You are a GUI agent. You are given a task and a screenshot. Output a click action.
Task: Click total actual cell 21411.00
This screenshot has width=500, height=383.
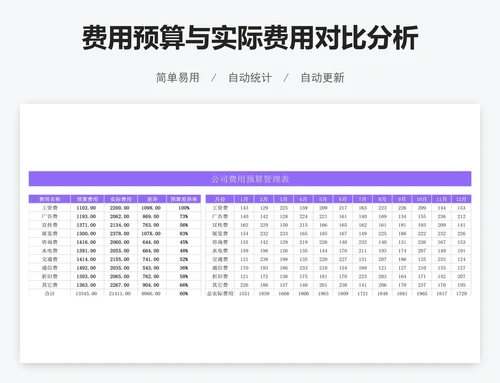pyautogui.click(x=120, y=294)
